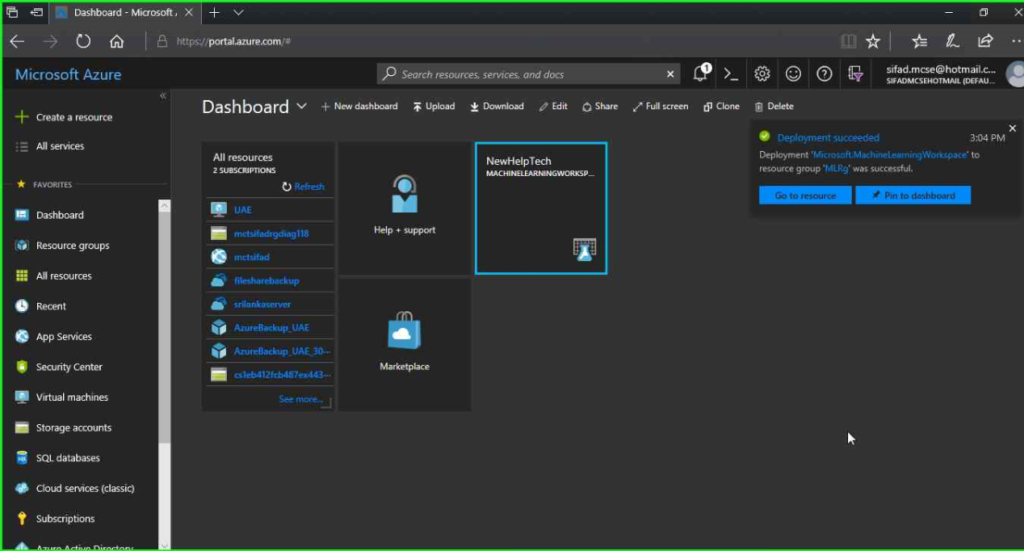Click Go to resource
The image size is (1024, 551).
805,195
